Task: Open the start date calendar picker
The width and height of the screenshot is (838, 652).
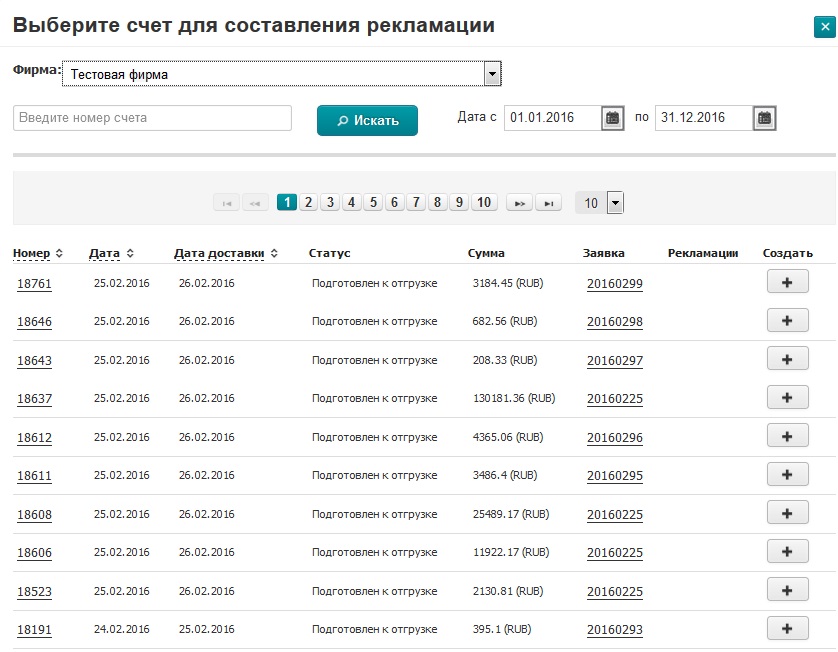Action: (613, 118)
